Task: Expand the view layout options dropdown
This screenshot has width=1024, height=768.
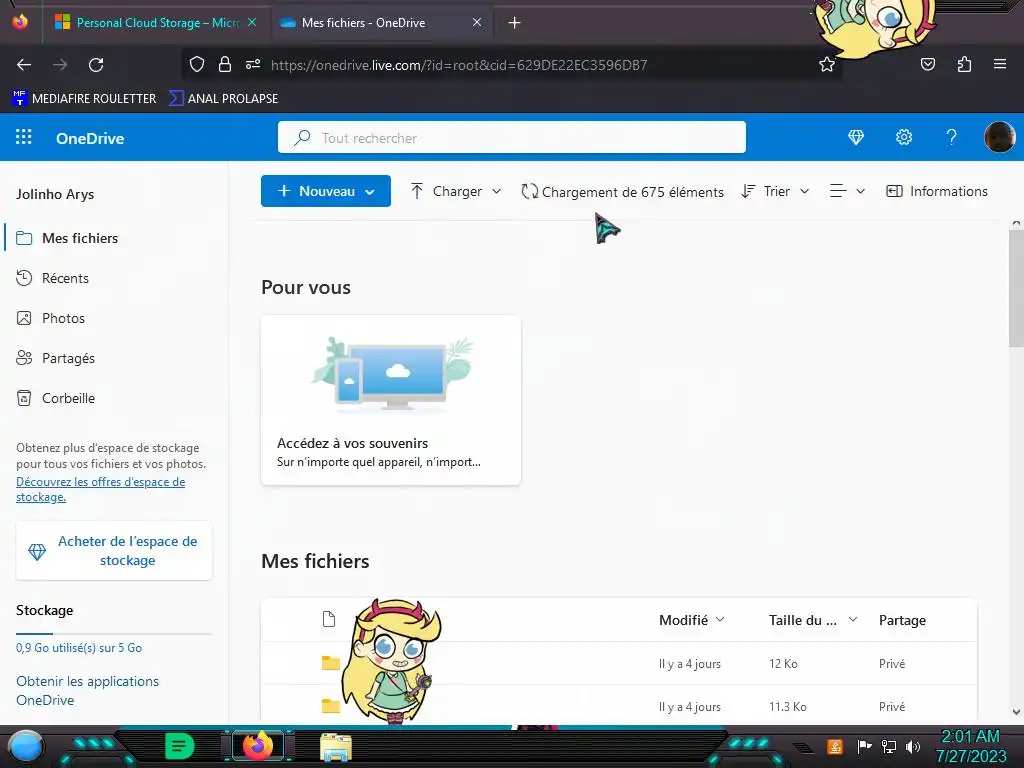Action: click(847, 191)
